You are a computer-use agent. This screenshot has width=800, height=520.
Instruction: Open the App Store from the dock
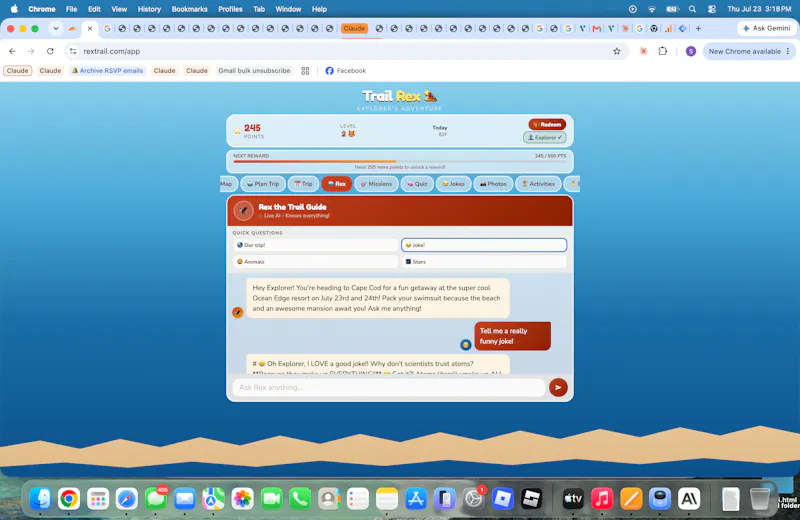pyautogui.click(x=416, y=499)
